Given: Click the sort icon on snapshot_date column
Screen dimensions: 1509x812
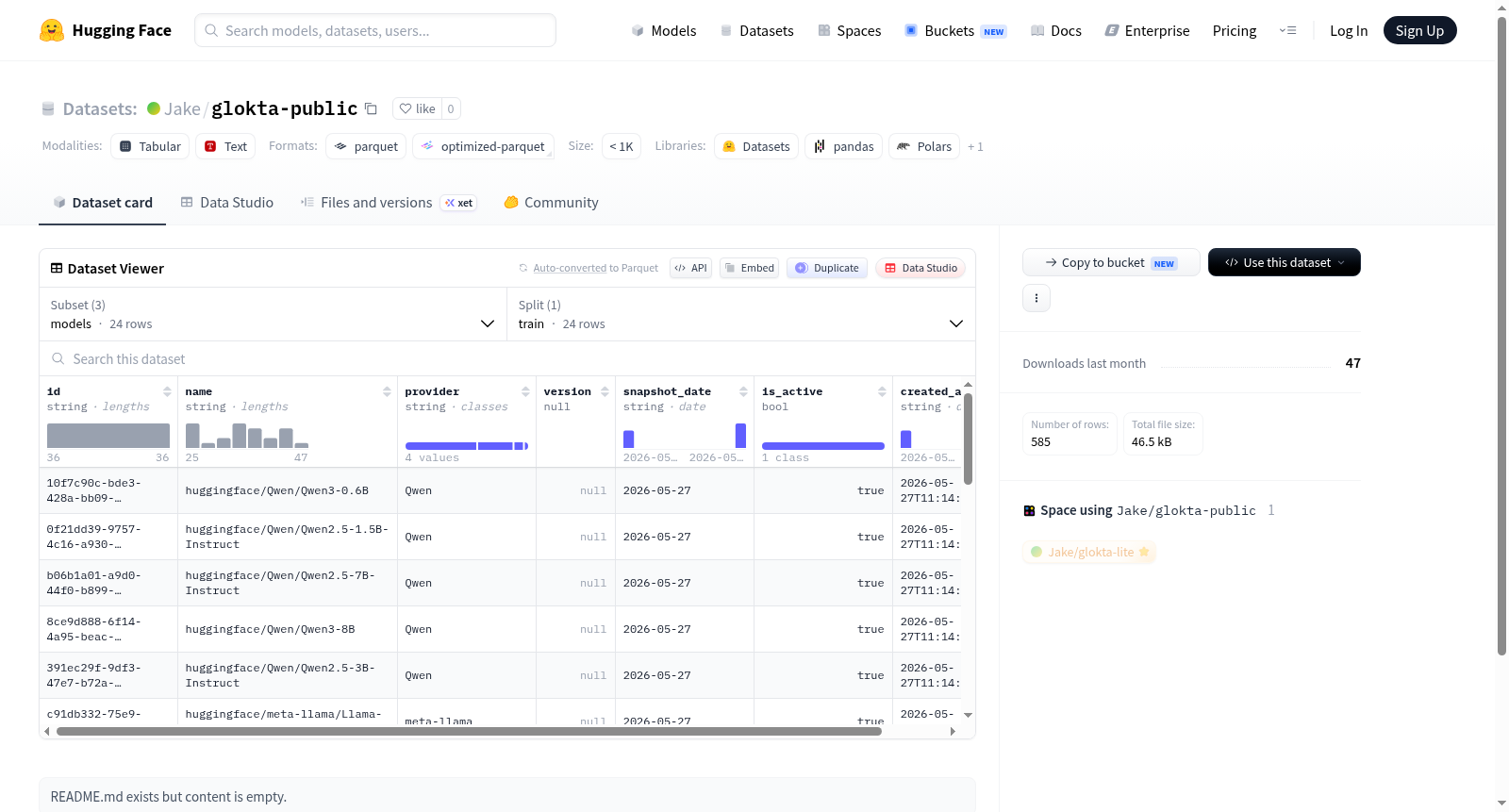Looking at the screenshot, I should [x=743, y=391].
